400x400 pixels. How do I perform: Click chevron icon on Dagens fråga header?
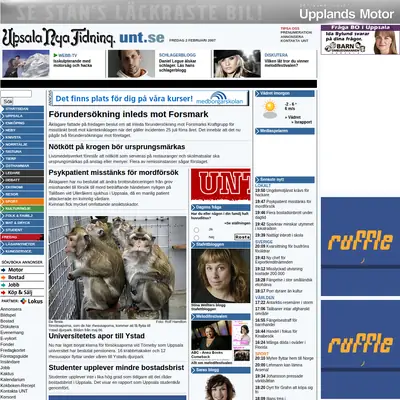point(194,207)
